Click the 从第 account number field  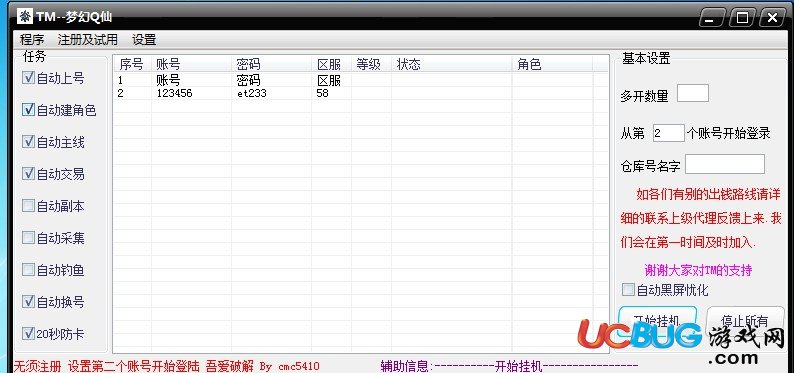click(668, 133)
